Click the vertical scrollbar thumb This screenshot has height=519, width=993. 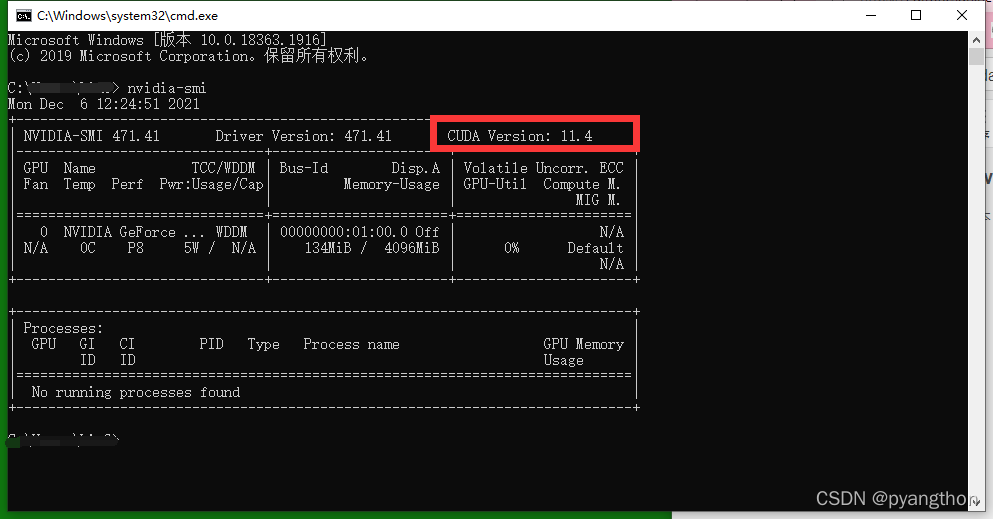(x=976, y=57)
